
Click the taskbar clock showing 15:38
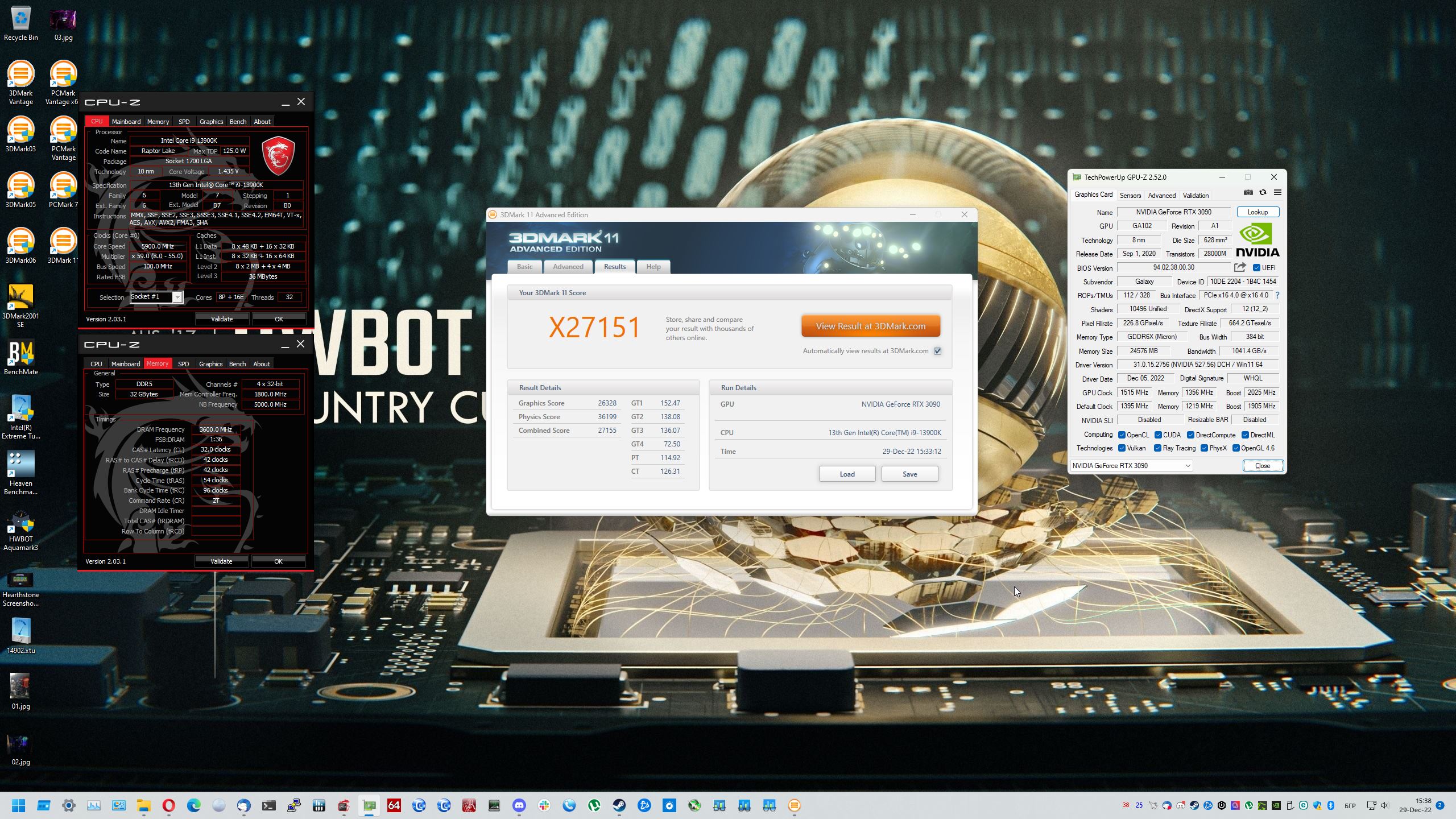coord(1415,805)
